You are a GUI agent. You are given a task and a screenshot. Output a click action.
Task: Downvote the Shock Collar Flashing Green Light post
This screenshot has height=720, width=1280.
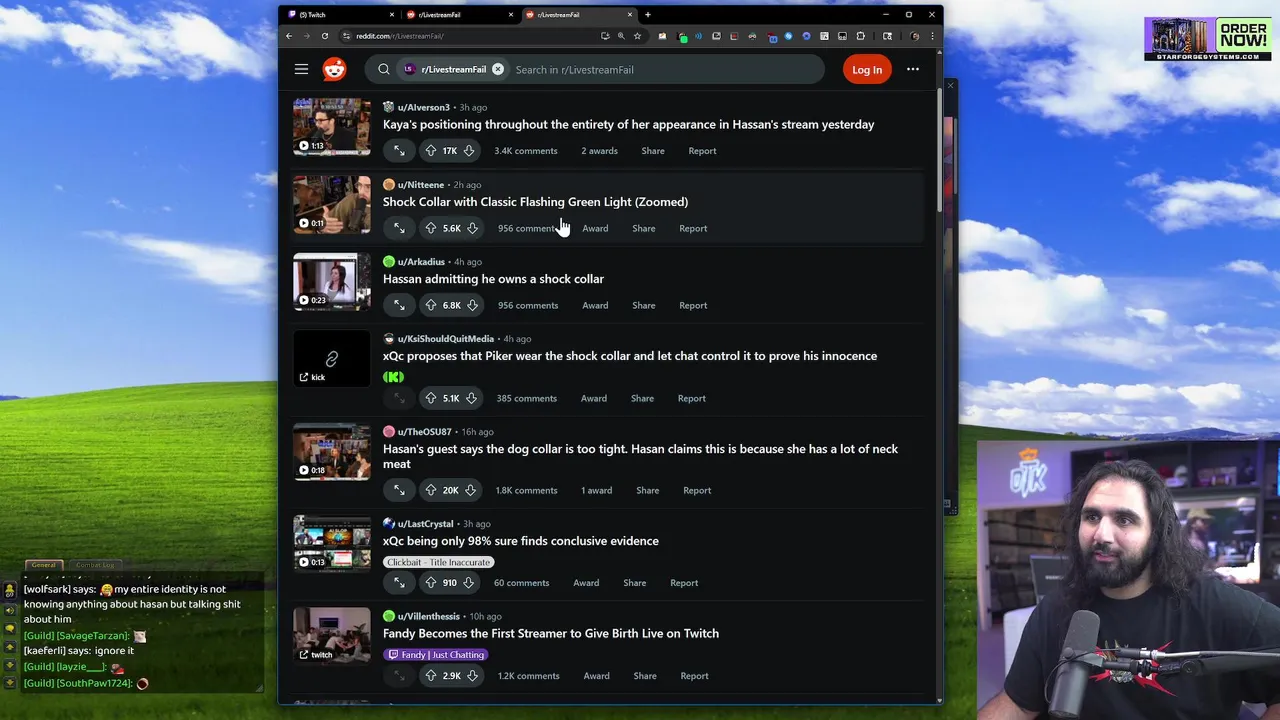[472, 228]
